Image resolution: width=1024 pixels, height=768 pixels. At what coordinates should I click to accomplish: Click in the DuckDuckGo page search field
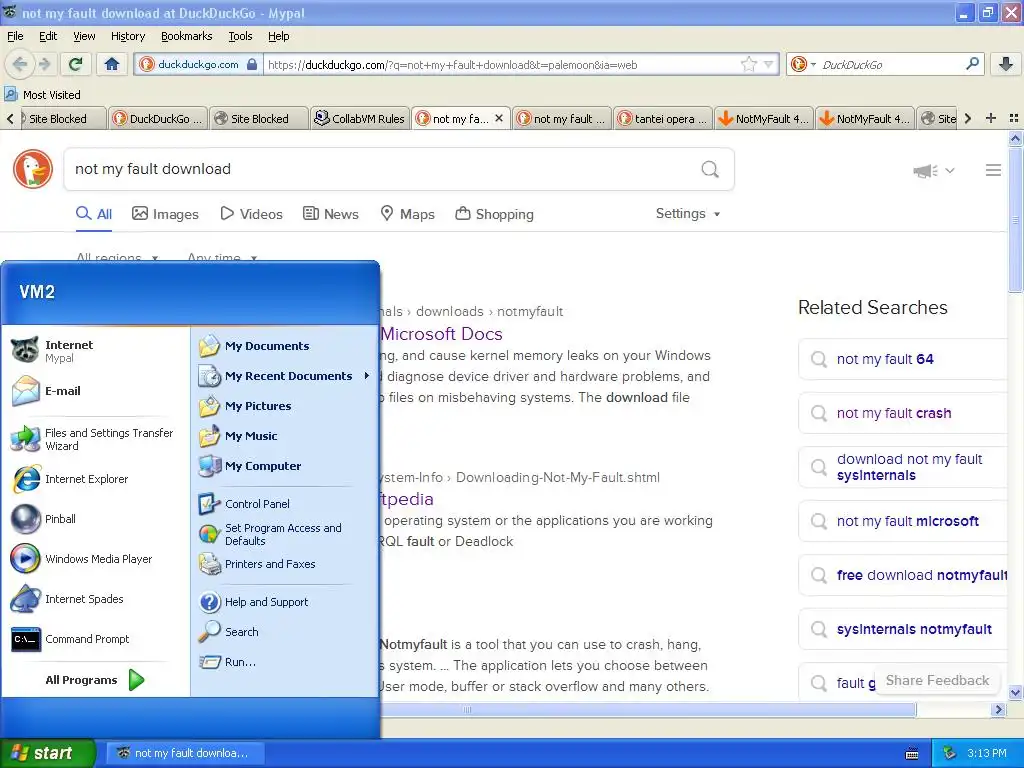point(382,169)
